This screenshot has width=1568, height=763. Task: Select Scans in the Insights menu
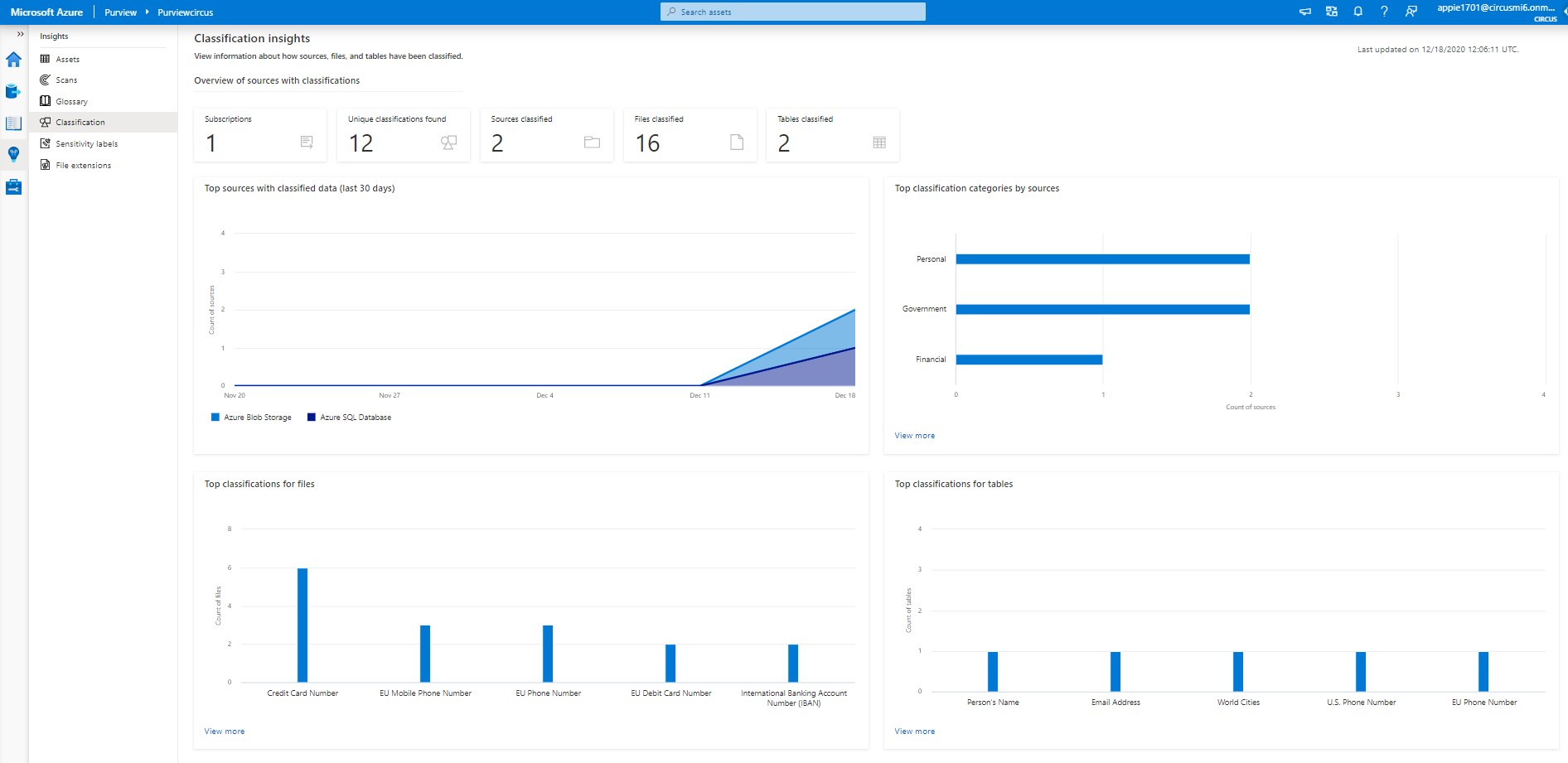tap(66, 80)
